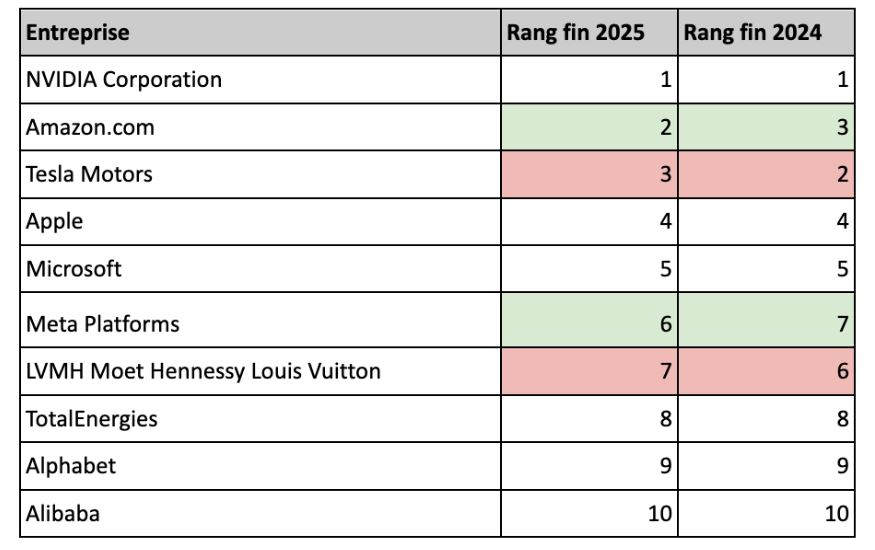This screenshot has height=550, width=875.
Task: Click TotalEnergies' 2025 rank cell
Action: [x=588, y=419]
